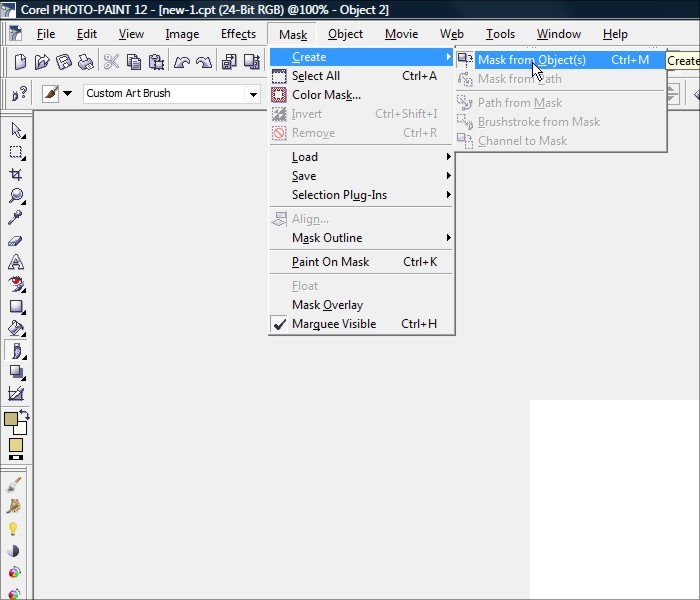Click the Eyedropper tool
The width and height of the screenshot is (700, 600).
tap(16, 218)
